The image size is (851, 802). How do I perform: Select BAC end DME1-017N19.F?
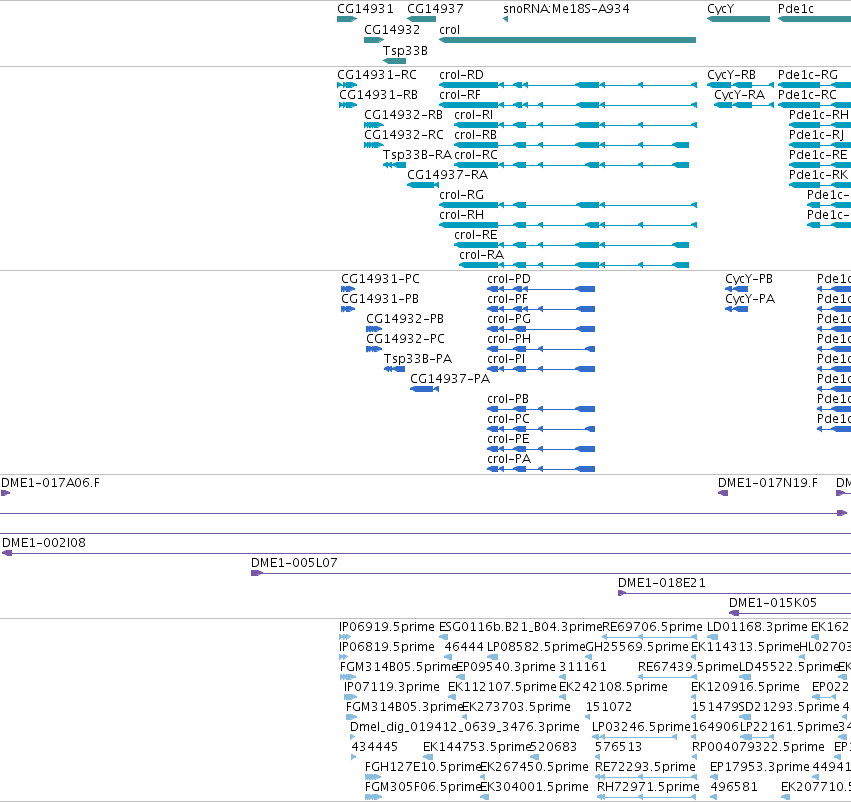point(723,493)
